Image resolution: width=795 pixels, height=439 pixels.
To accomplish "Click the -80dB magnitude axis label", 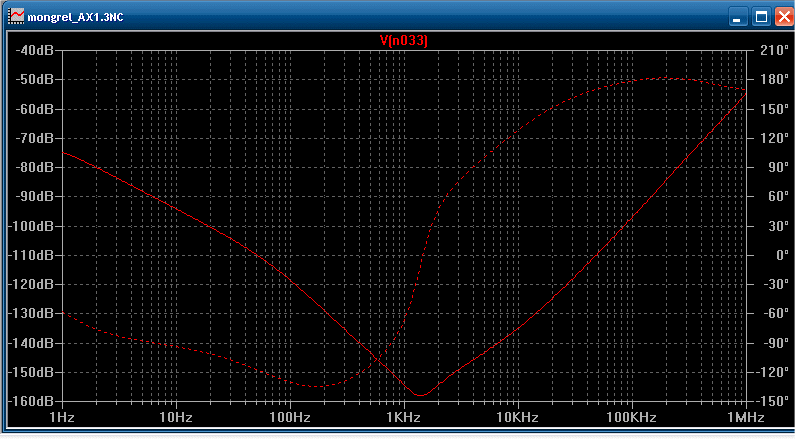I will (34, 167).
